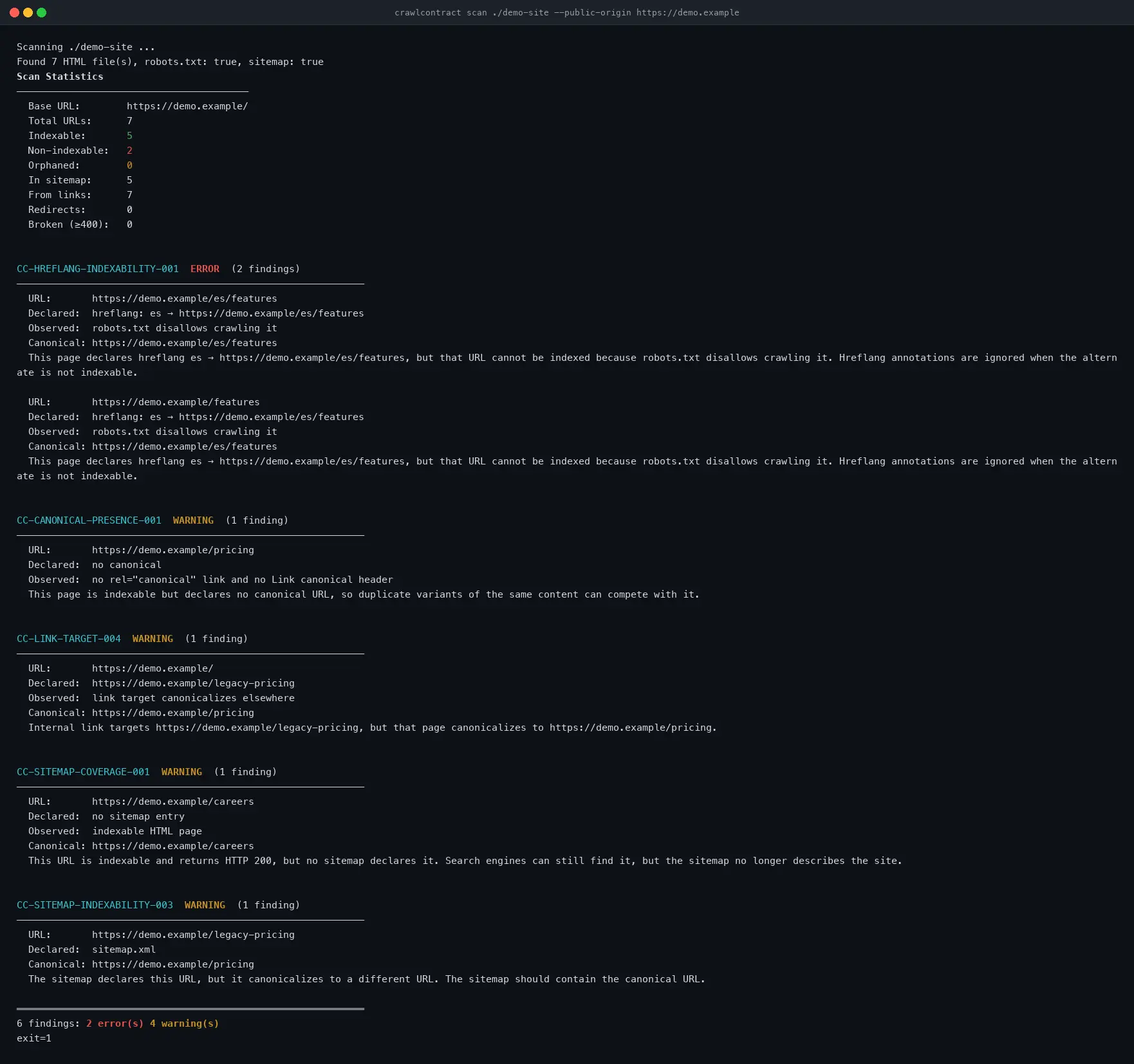Click the red '2 error(s)' summary
Screen dimensions: 1134x1064
click(115, 1023)
